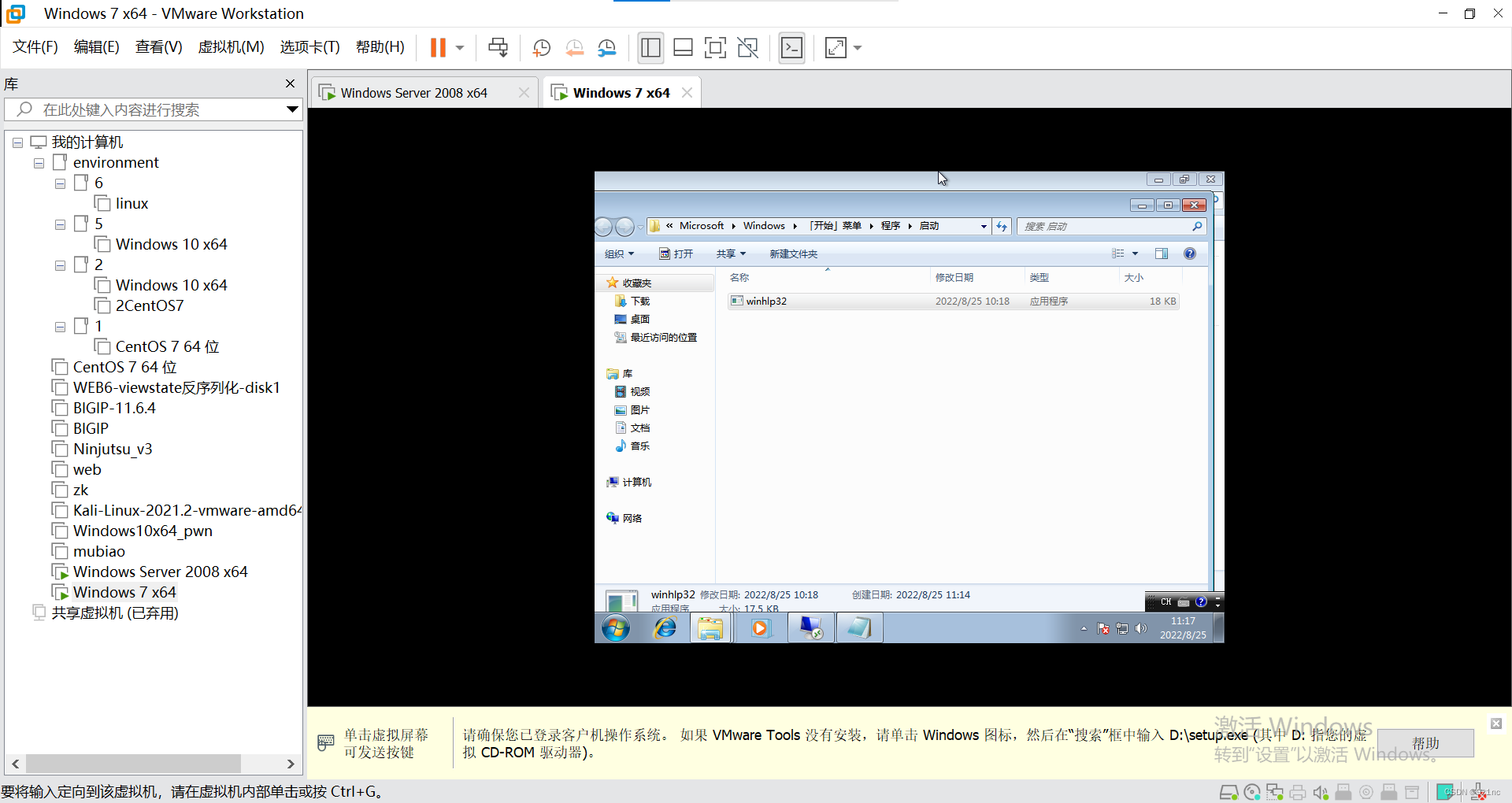The image size is (1512, 803).
Task: Open the 选项卡(T) menu
Action: (309, 47)
